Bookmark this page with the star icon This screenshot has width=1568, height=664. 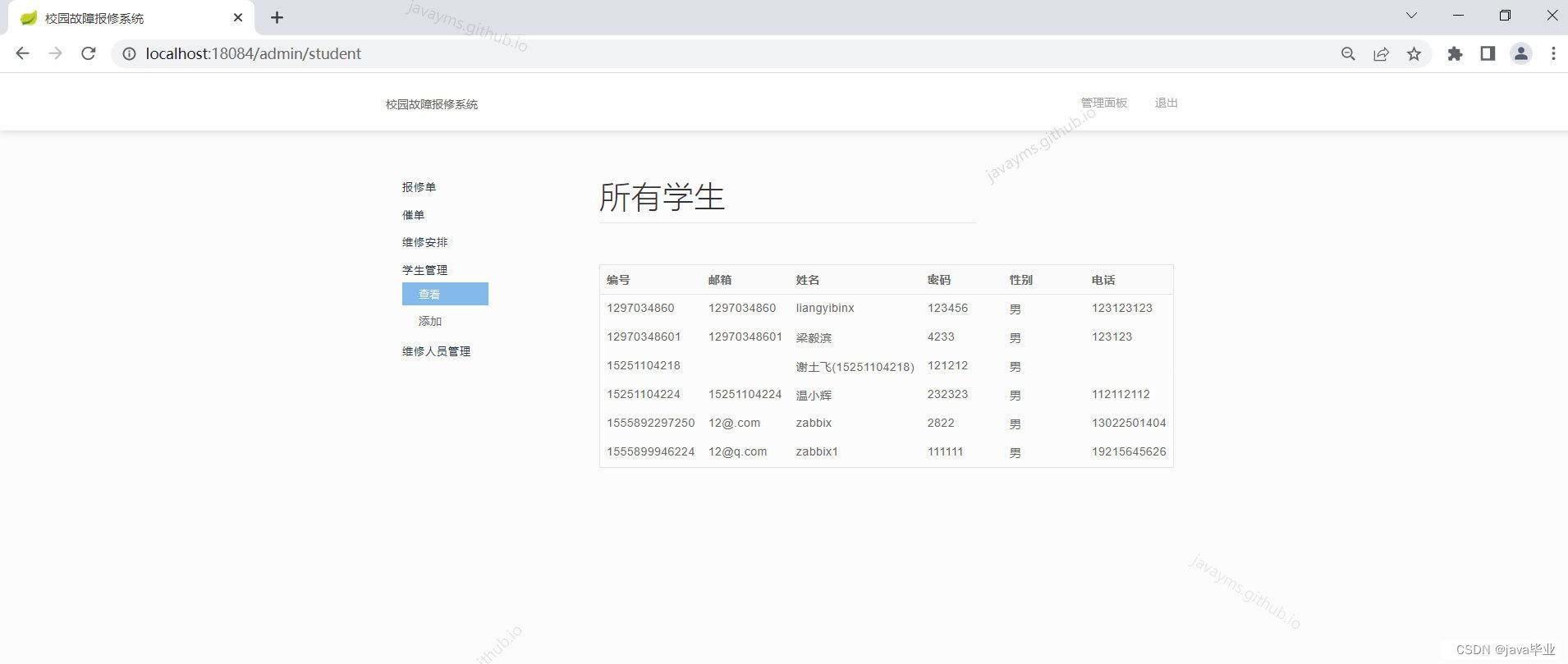(1414, 54)
